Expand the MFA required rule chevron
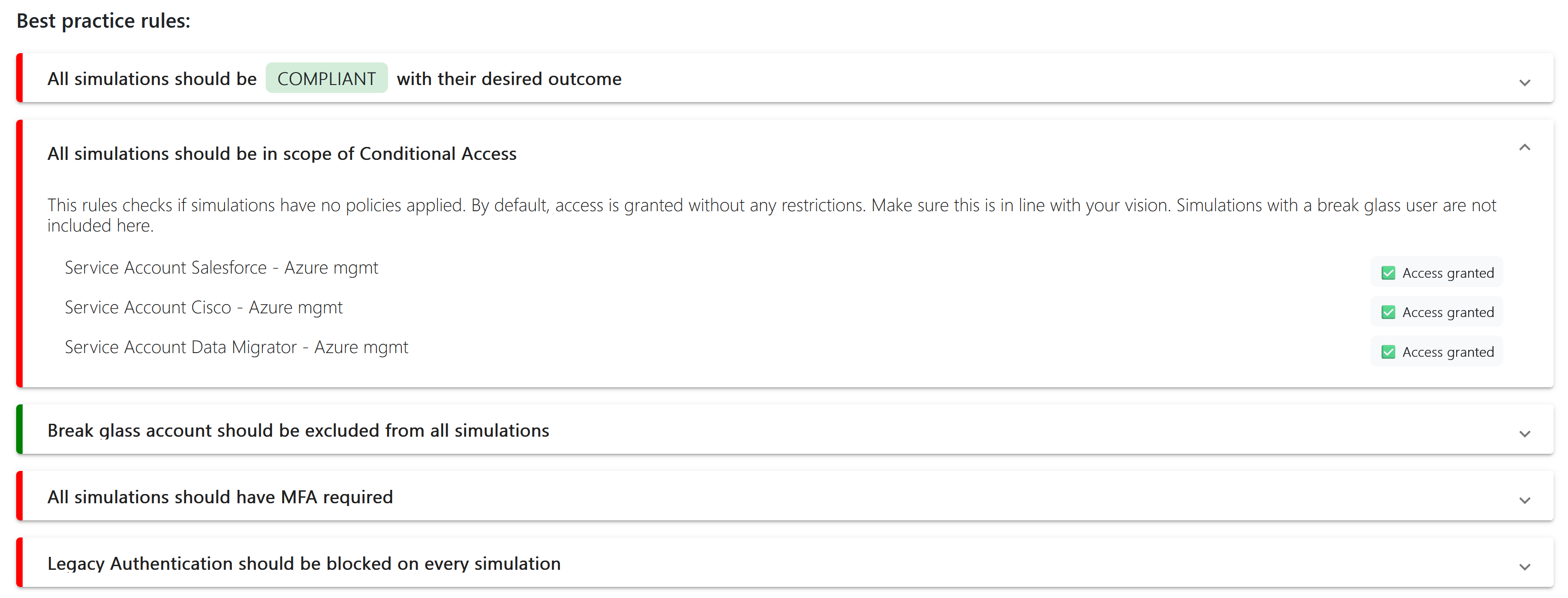This screenshot has width=1568, height=598. pyautogui.click(x=1524, y=500)
